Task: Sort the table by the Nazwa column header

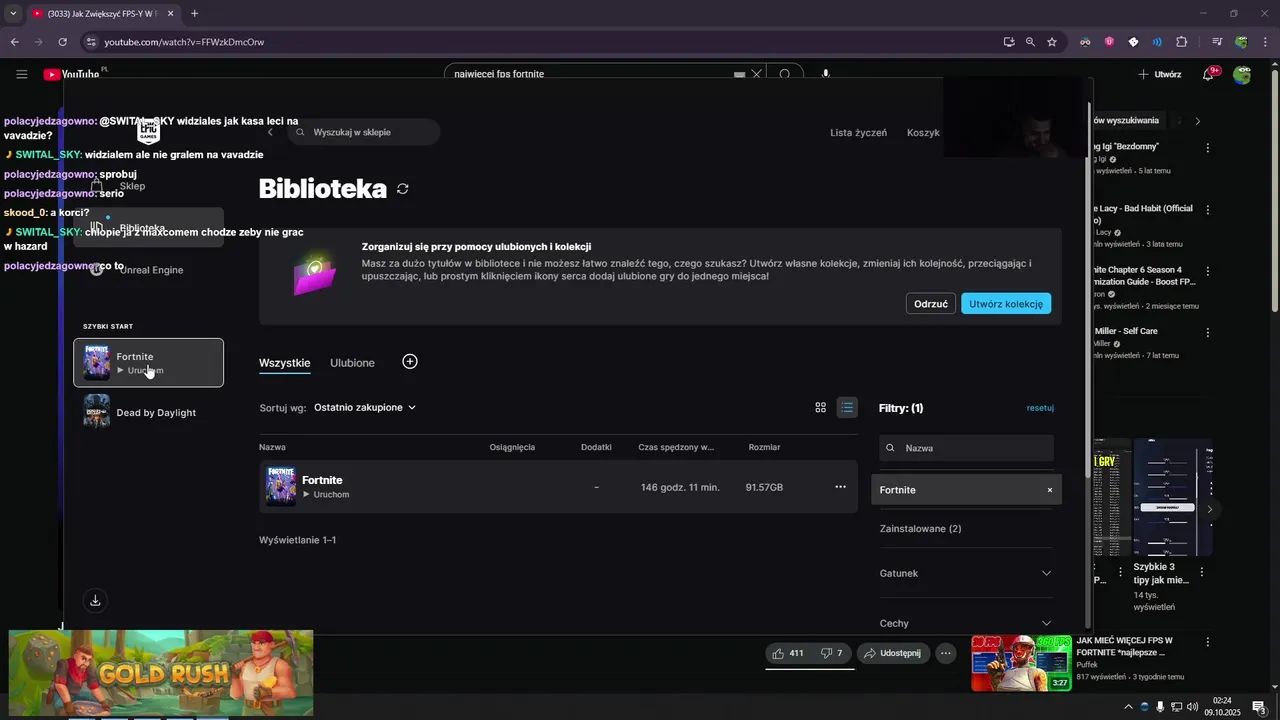Action: coord(272,447)
